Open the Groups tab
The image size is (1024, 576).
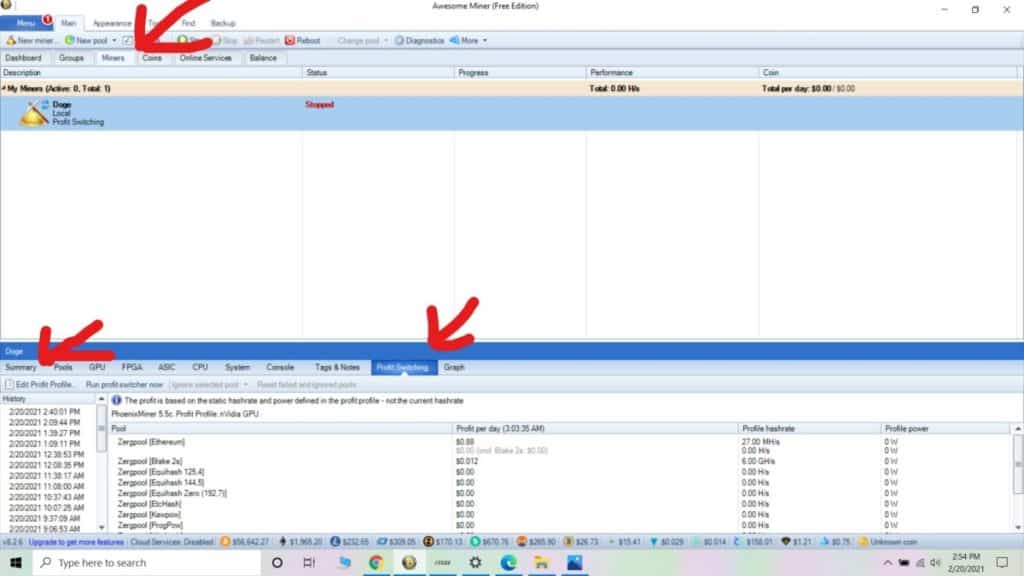click(x=71, y=58)
